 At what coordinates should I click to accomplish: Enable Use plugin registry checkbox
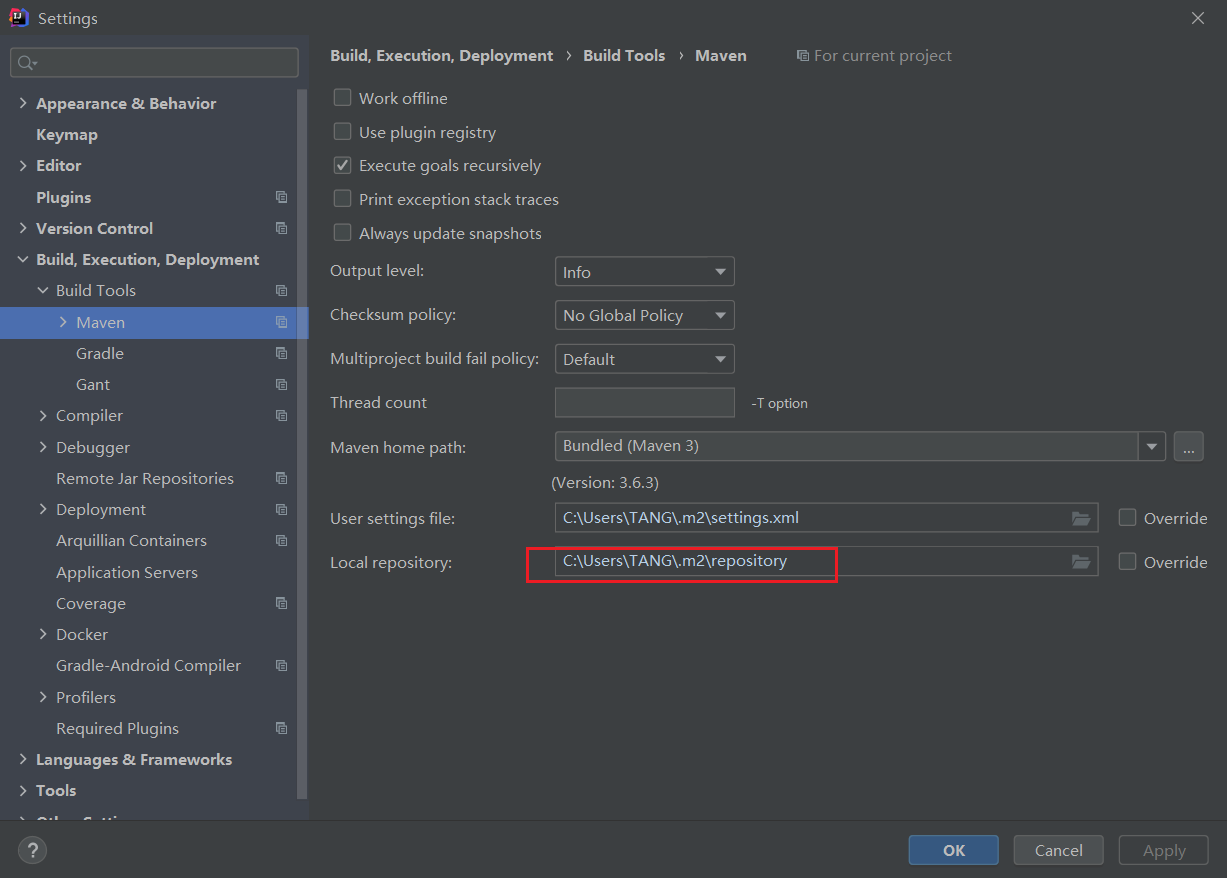click(x=343, y=132)
